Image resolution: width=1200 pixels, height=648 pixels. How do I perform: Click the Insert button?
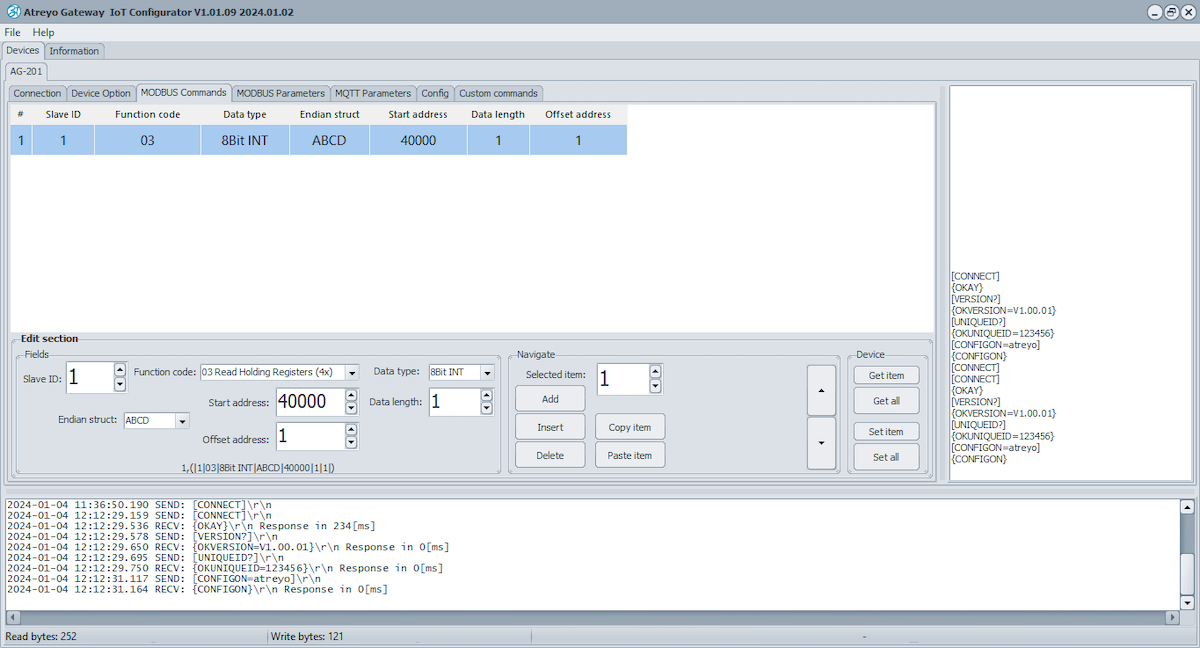pos(550,427)
